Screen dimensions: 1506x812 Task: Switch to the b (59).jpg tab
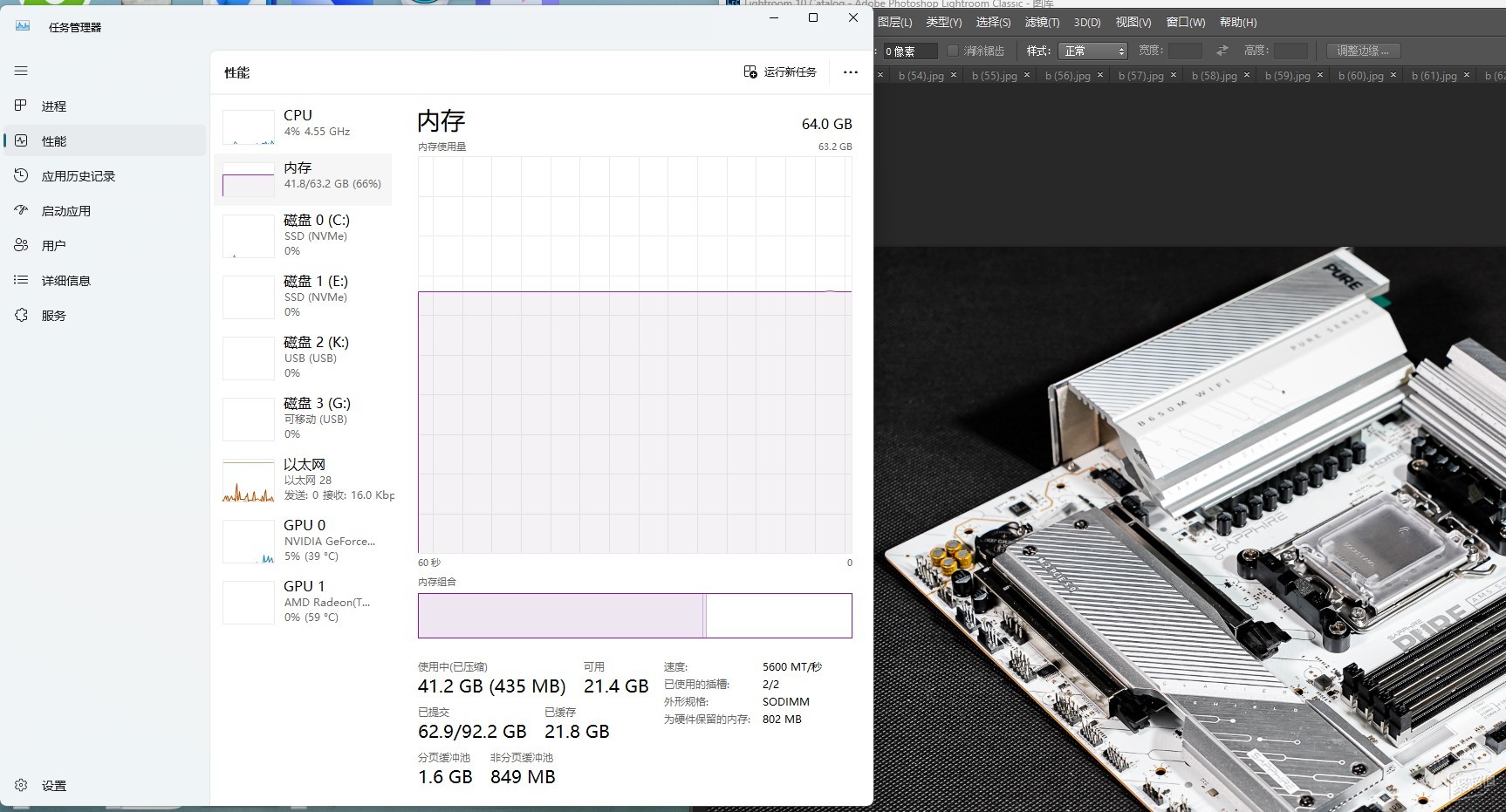(1288, 76)
